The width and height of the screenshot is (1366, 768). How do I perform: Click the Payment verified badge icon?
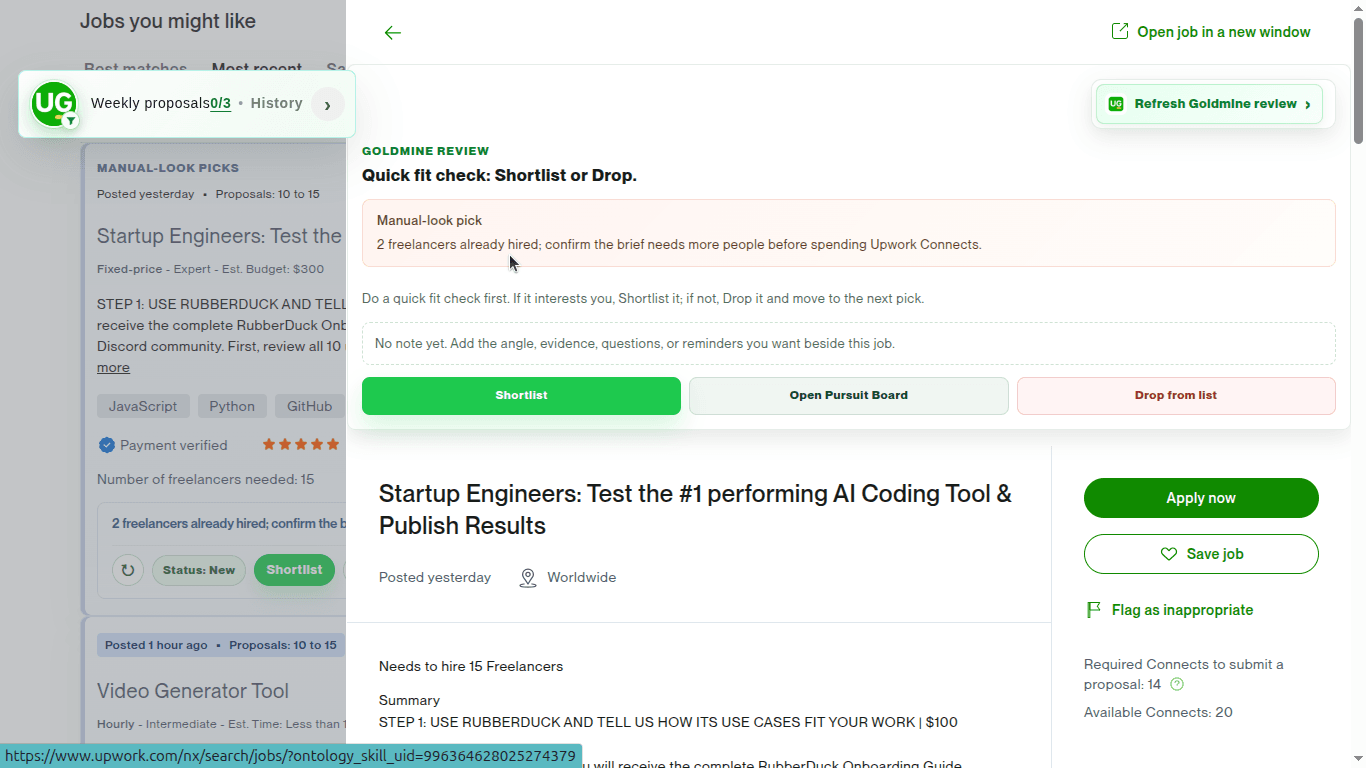[106, 445]
